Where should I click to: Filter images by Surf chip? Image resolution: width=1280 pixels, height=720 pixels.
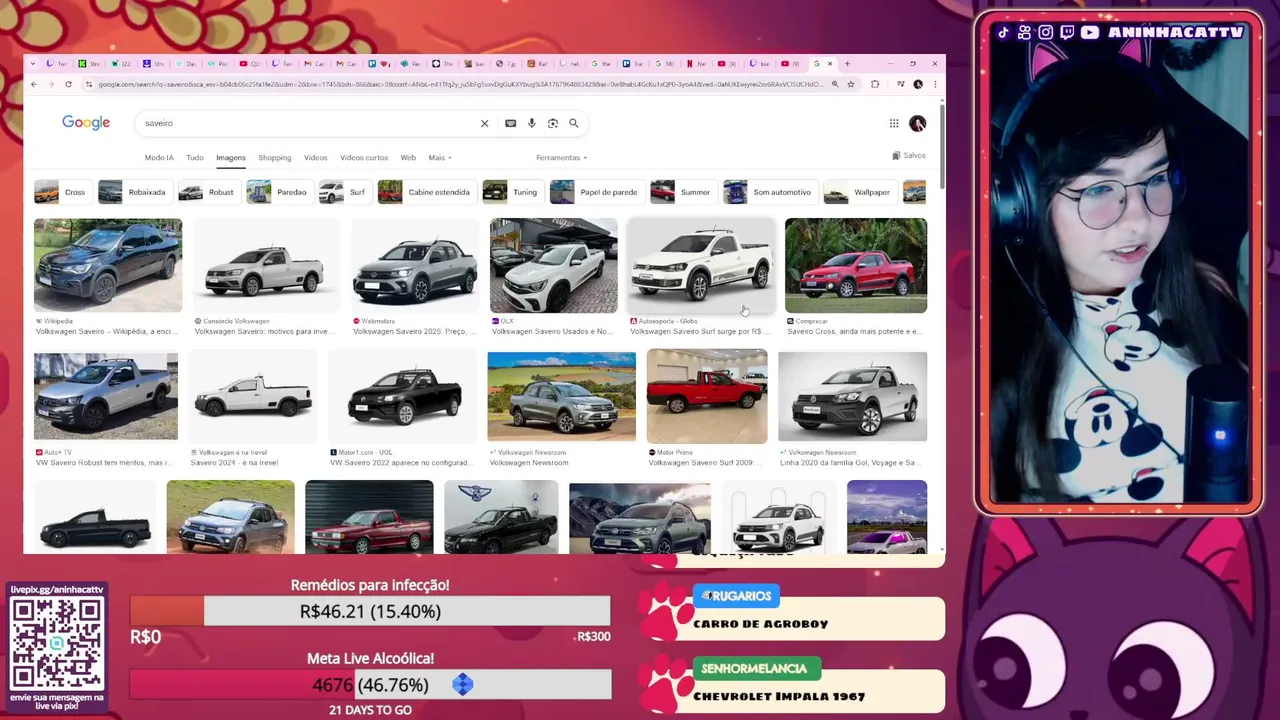click(x=344, y=192)
